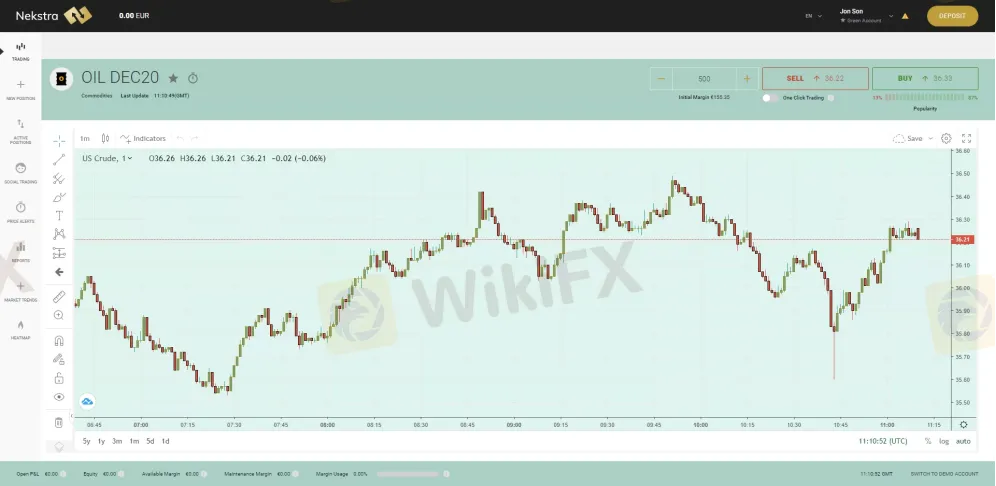Open chart settings gear icon
This screenshot has width=996, height=486.
(x=946, y=139)
